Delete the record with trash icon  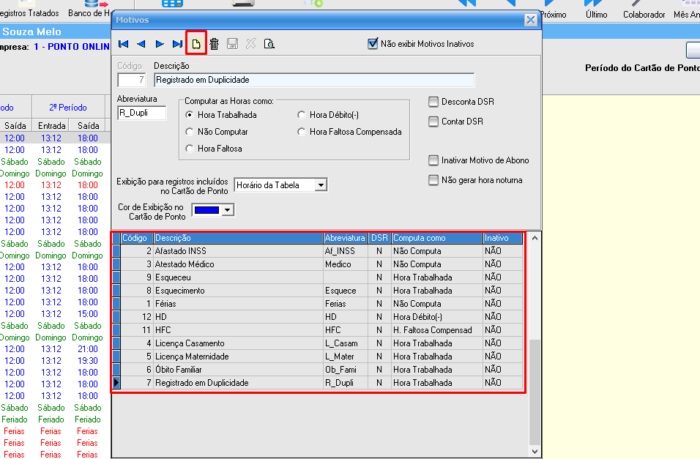click(214, 44)
